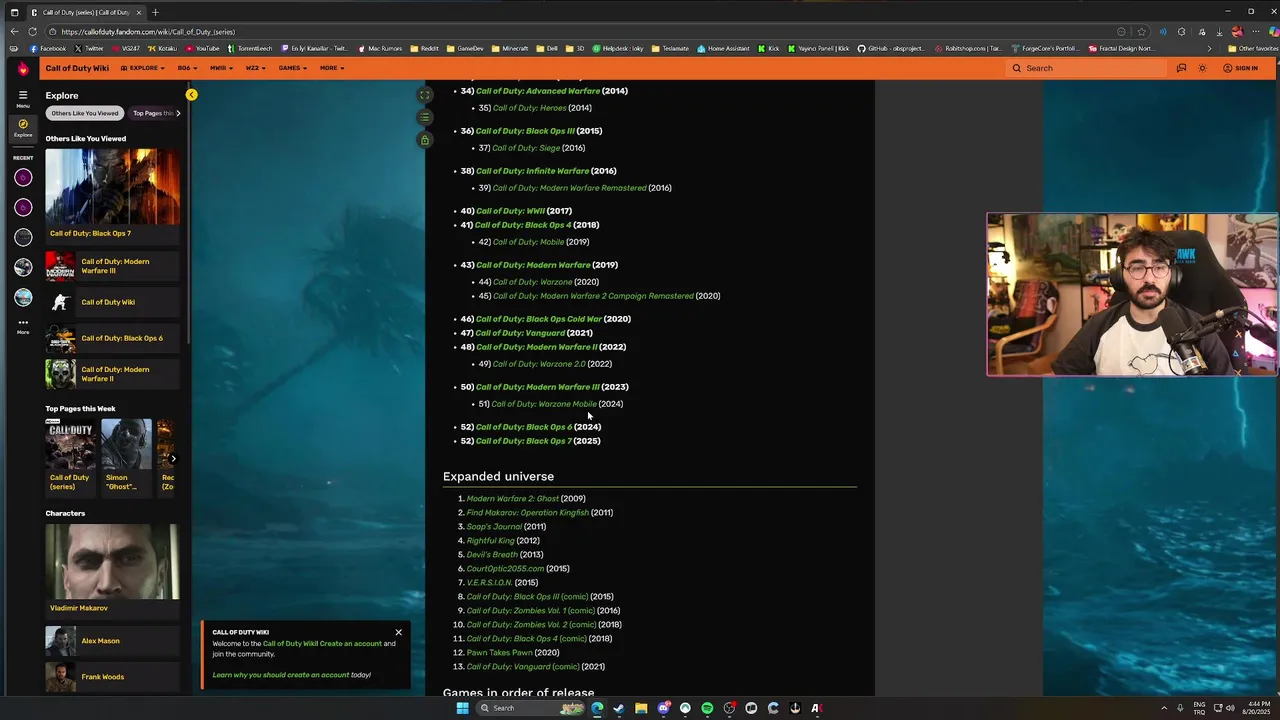Focus the wiki Search field
The width and height of the screenshot is (1280, 720).
click(x=1087, y=68)
